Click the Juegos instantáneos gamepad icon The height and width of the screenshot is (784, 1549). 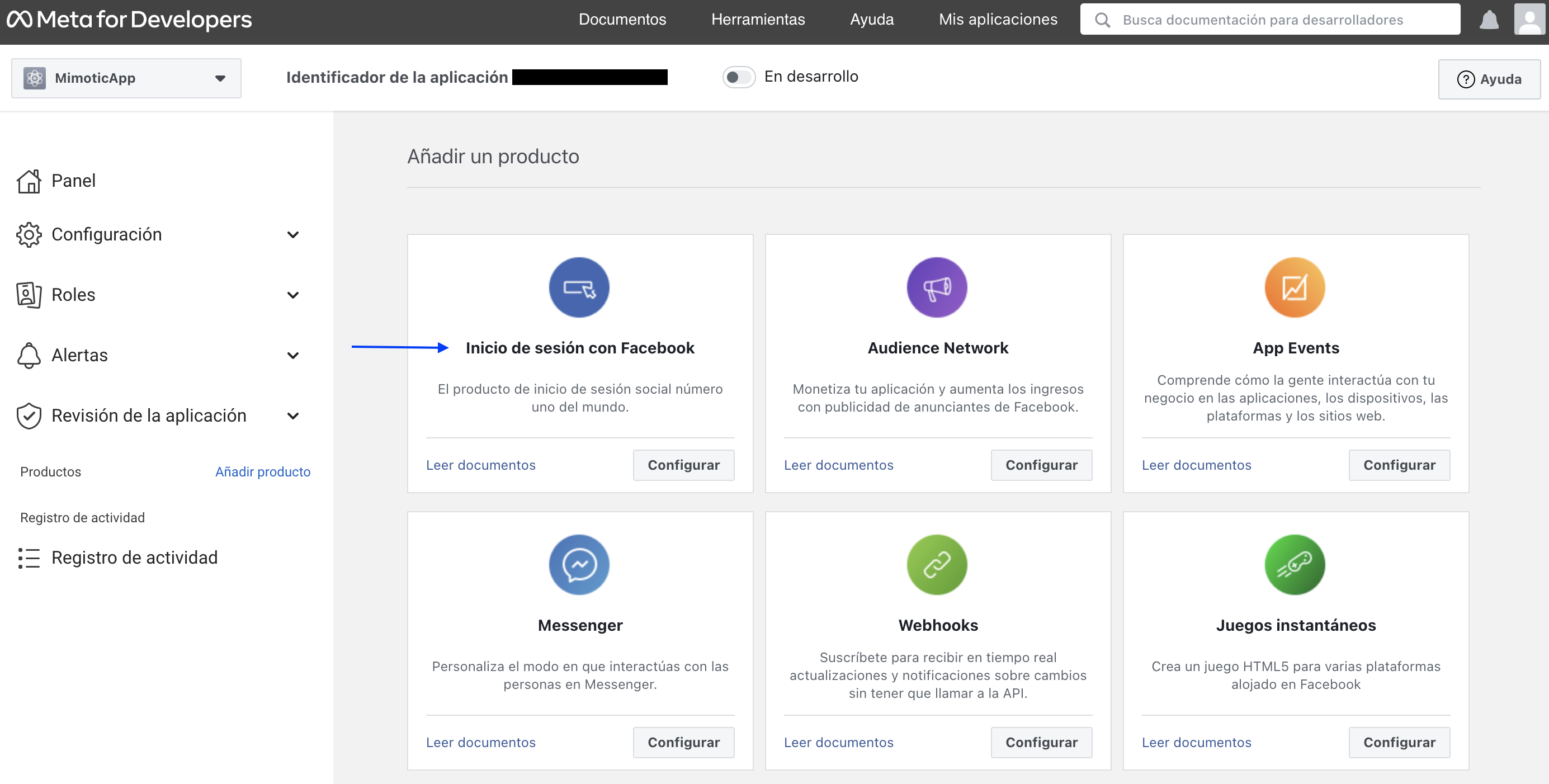pyautogui.click(x=1295, y=565)
